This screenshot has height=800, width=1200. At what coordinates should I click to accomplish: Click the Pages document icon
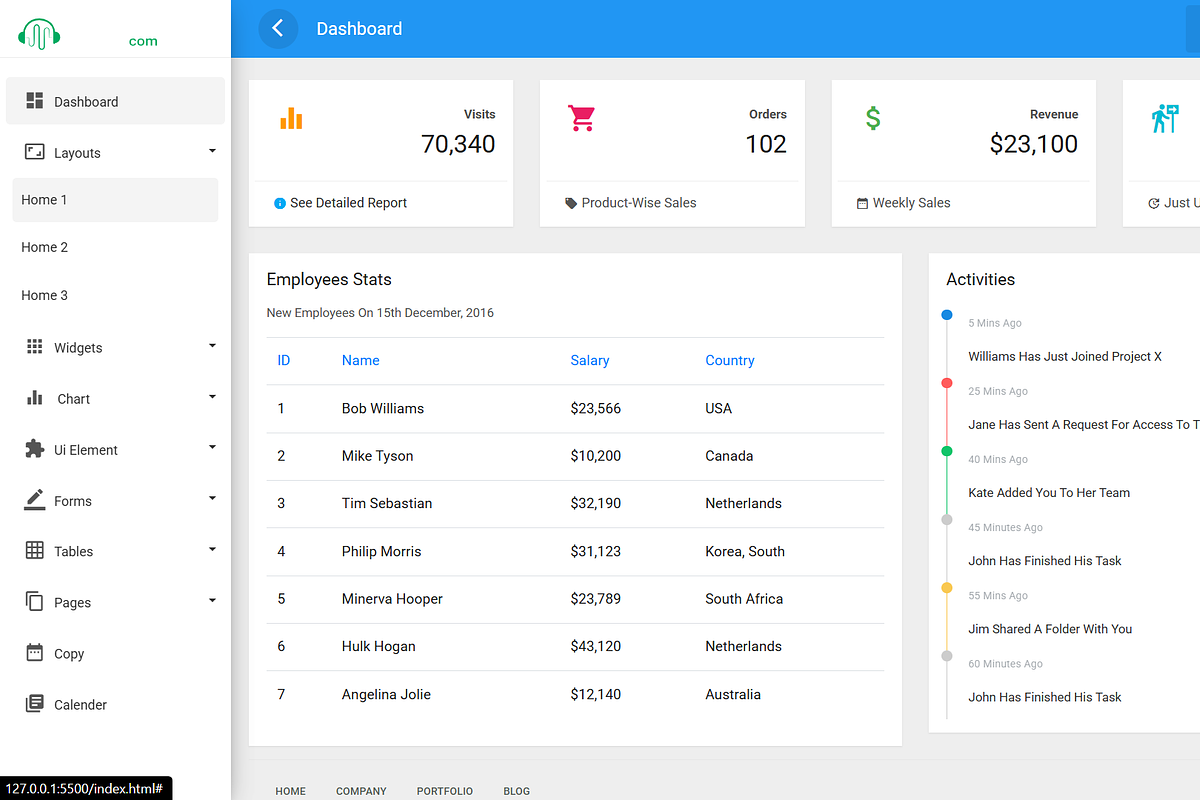[35, 602]
